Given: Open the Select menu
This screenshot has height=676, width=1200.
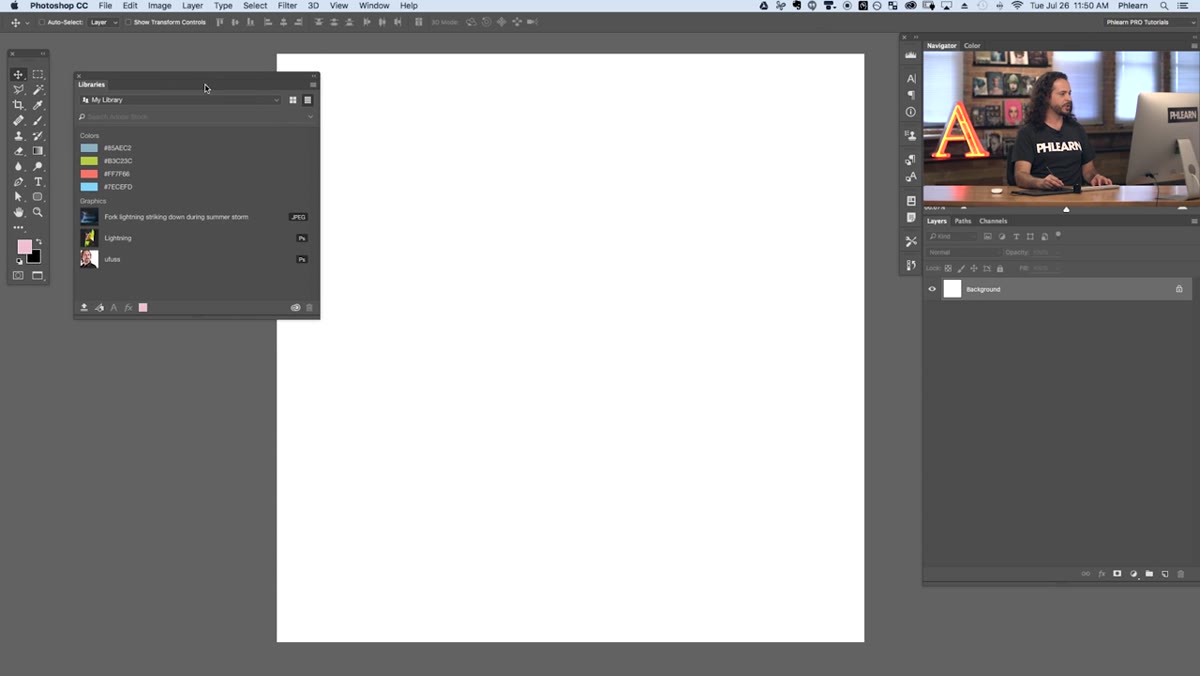Looking at the screenshot, I should pos(255,6).
